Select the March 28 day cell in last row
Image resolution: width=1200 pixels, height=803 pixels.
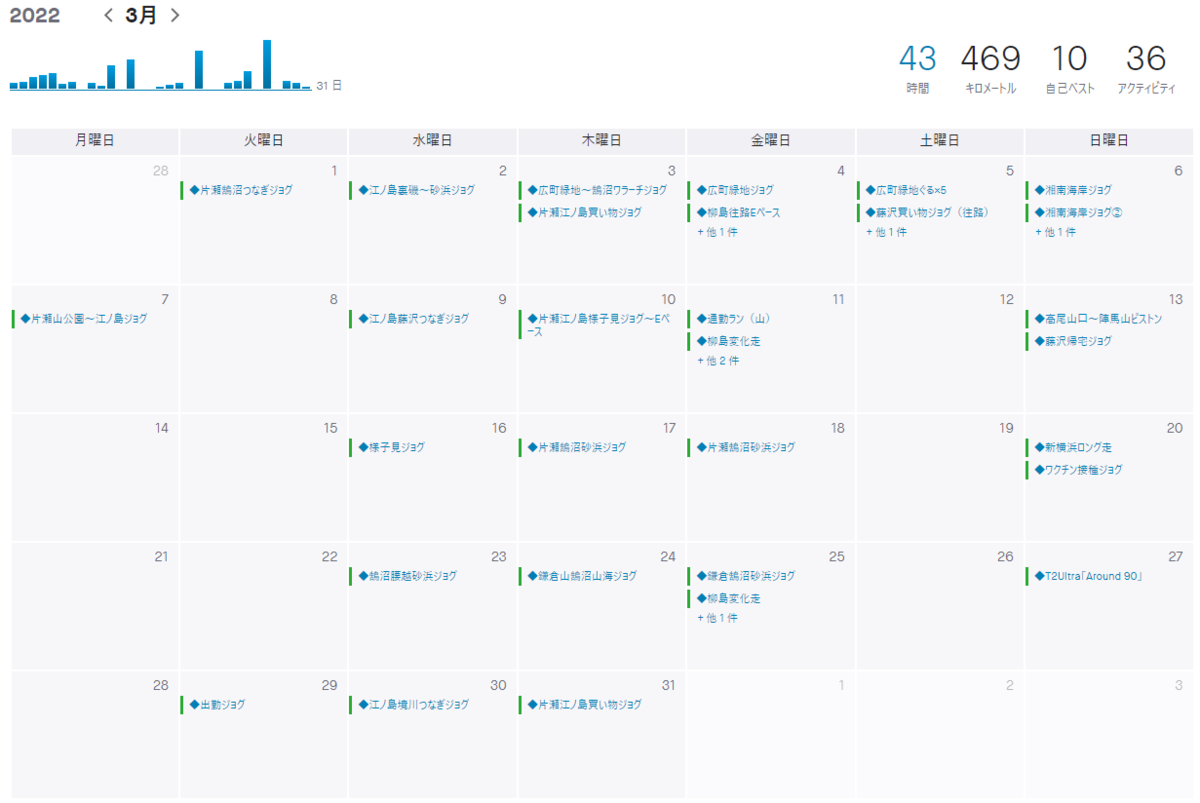tap(95, 735)
